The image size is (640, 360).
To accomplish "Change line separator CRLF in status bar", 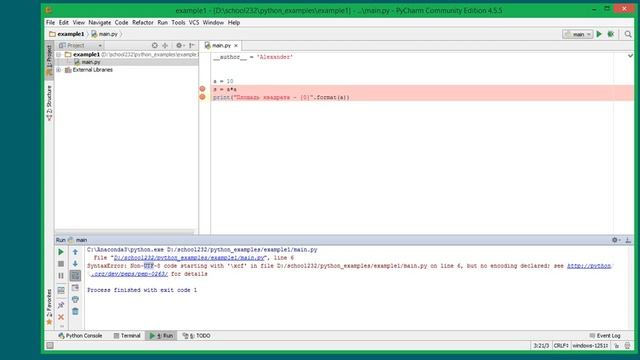I will (x=561, y=346).
